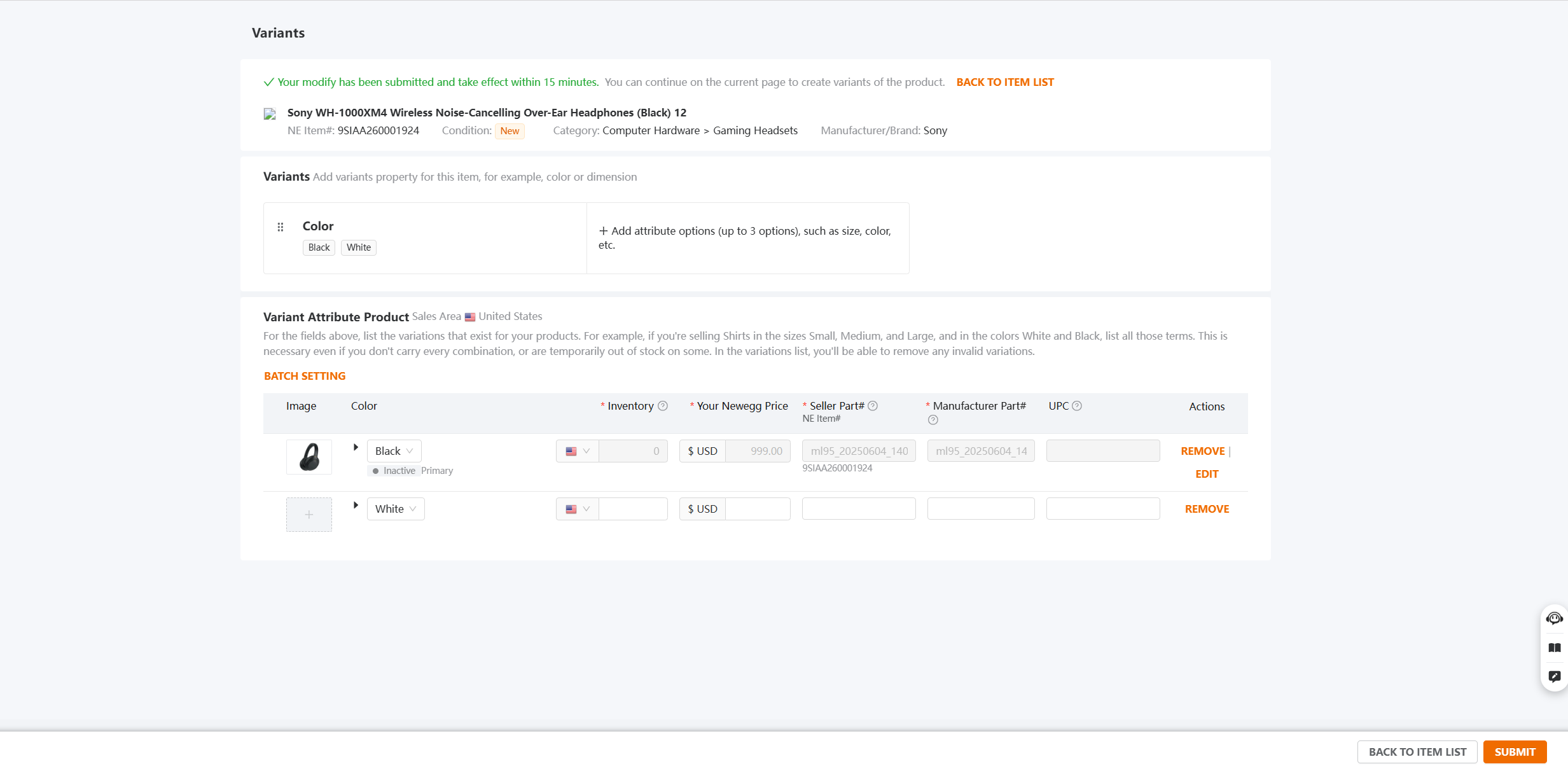
Task: Edit the Black variant
Action: (1207, 474)
